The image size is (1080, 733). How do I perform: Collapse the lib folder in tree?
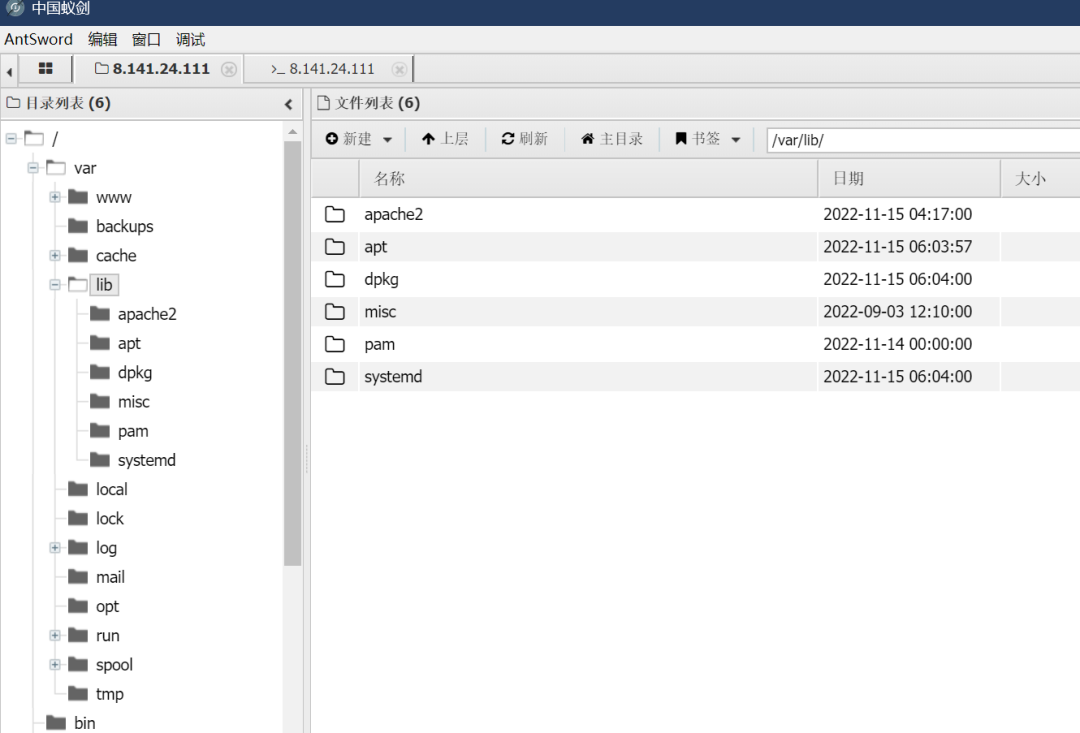55,285
